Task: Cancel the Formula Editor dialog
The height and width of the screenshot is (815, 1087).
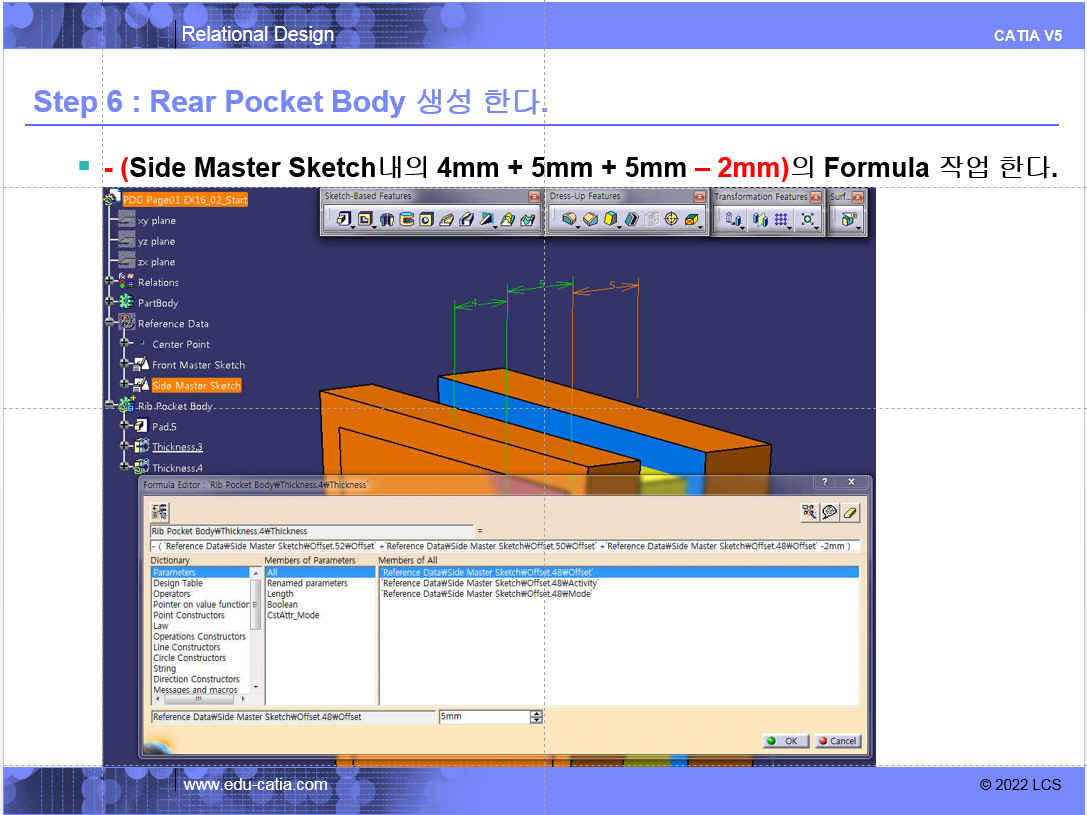Action: tap(837, 741)
